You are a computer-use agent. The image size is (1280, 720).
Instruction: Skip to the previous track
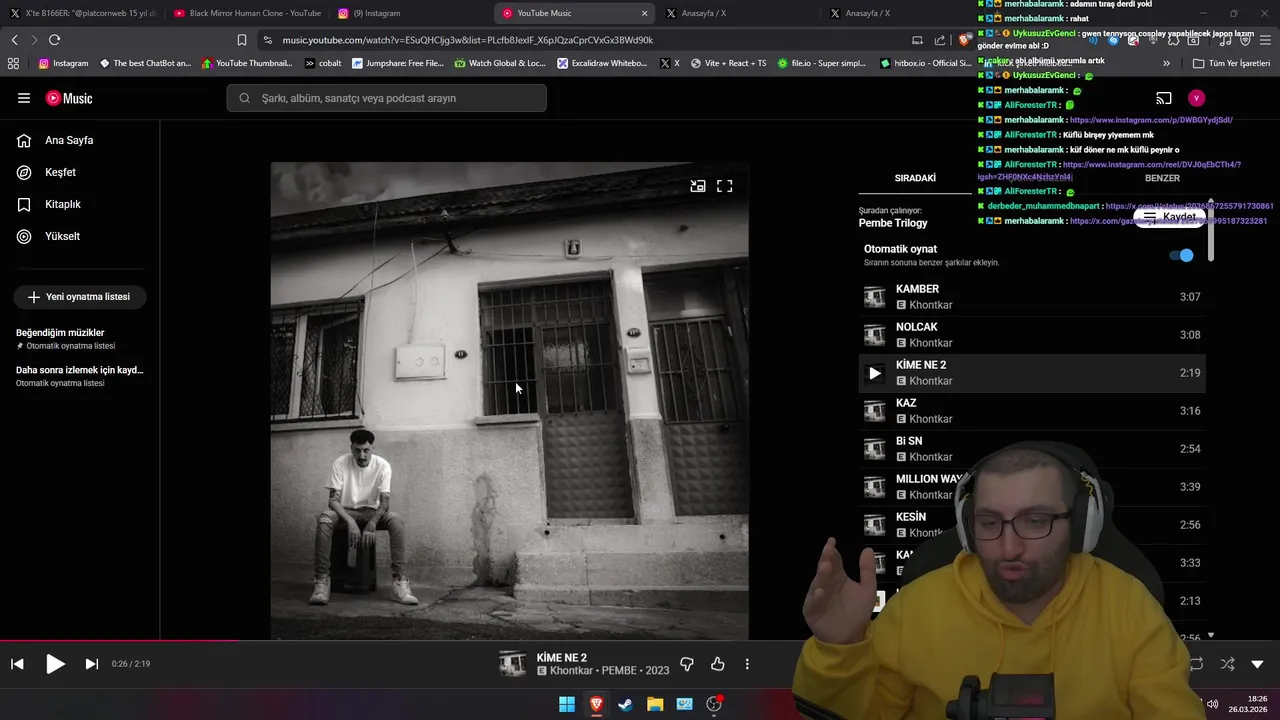tap(17, 664)
